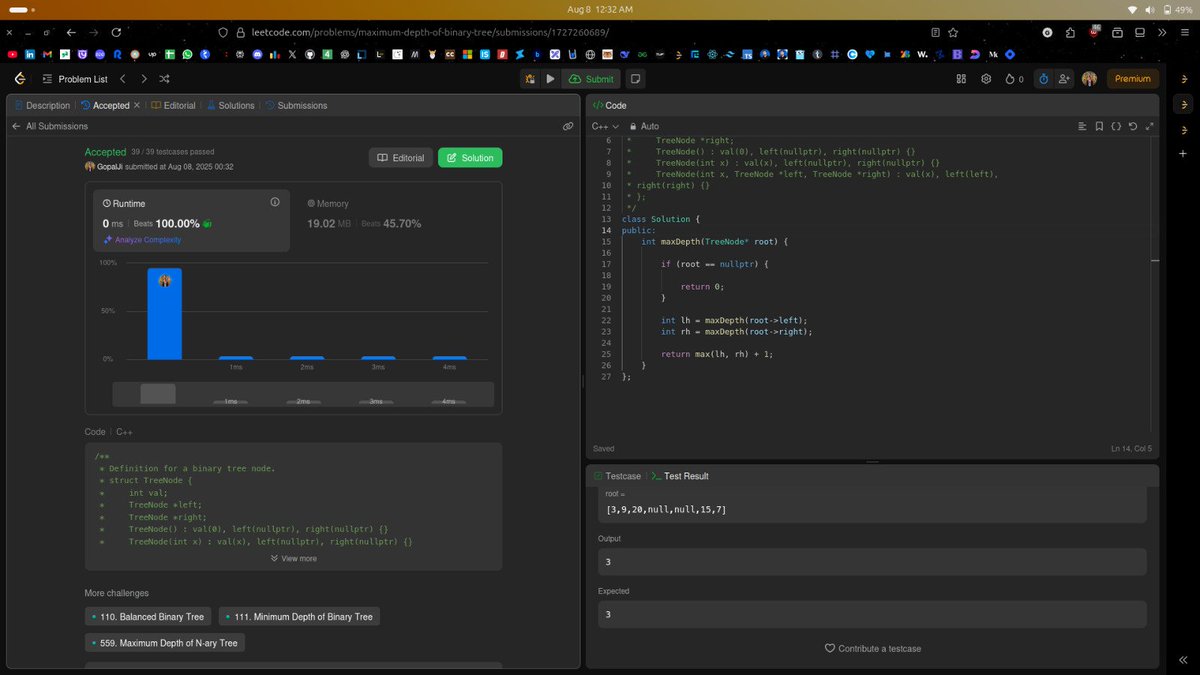This screenshot has height=675, width=1200.
Task: Click the runtime range slider handle
Action: tap(158, 394)
